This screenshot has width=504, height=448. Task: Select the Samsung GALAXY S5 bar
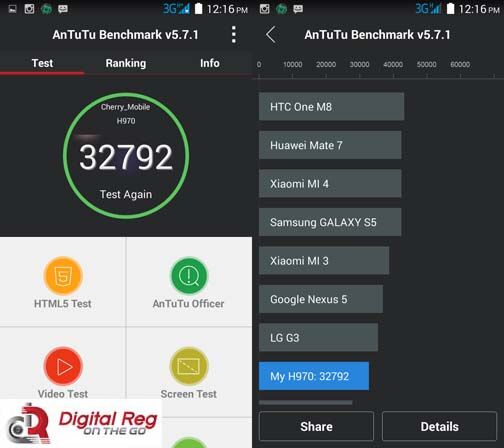pos(330,222)
